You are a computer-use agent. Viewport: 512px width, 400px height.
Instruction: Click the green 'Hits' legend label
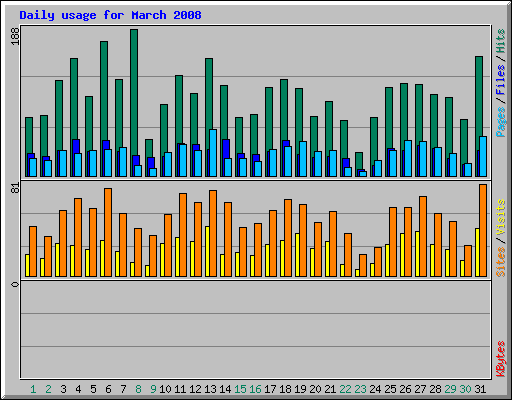pos(500,41)
